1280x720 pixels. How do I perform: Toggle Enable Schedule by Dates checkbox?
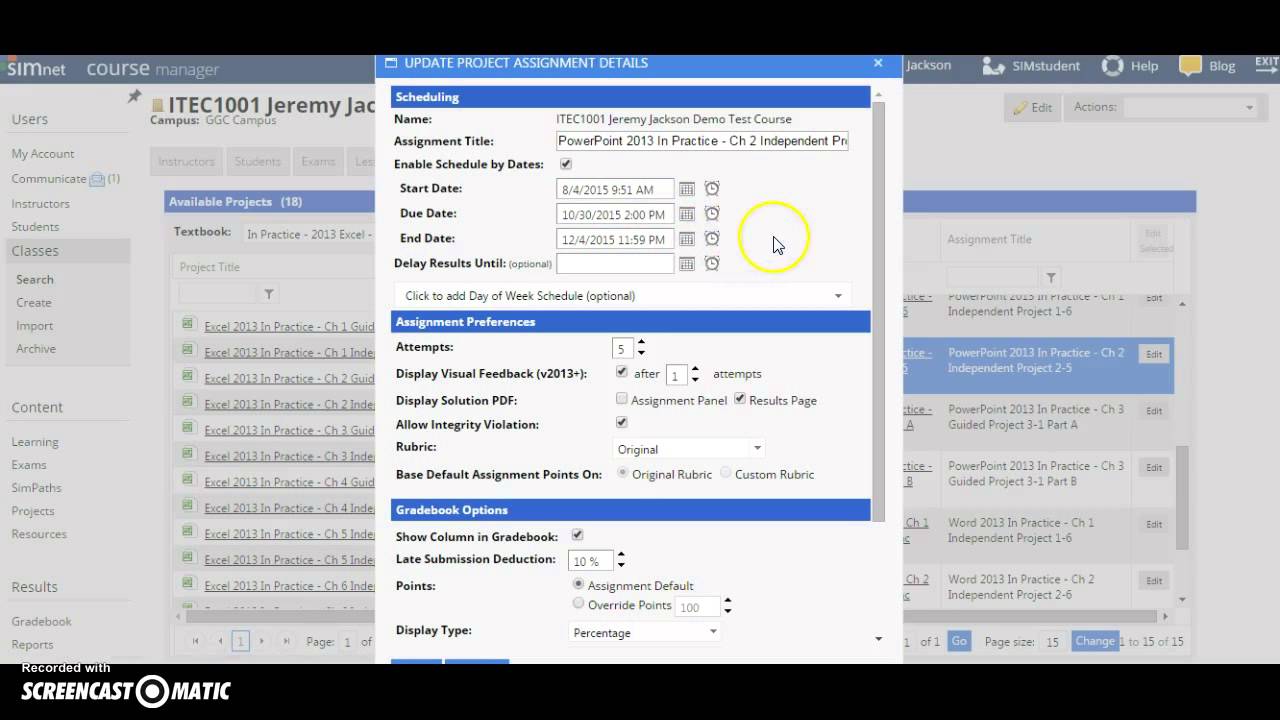point(566,164)
